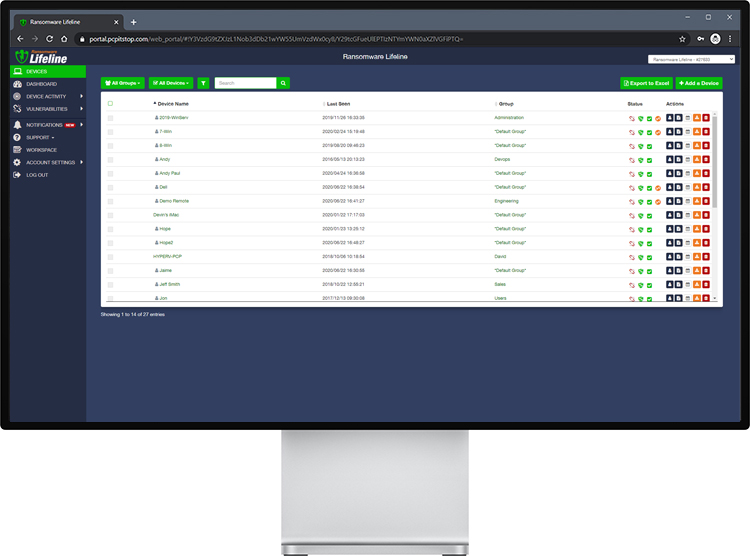Click the first dark action icon for Andy
This screenshot has height=556, width=750.
pos(669,159)
